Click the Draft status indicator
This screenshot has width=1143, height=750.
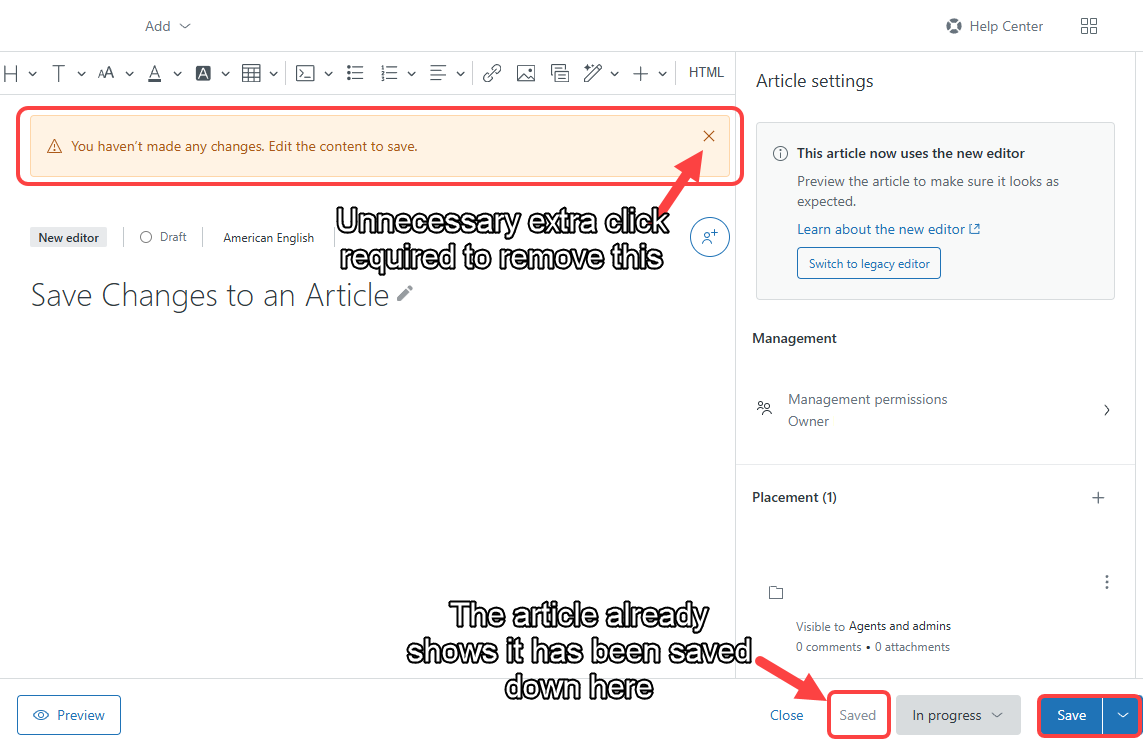pos(164,237)
